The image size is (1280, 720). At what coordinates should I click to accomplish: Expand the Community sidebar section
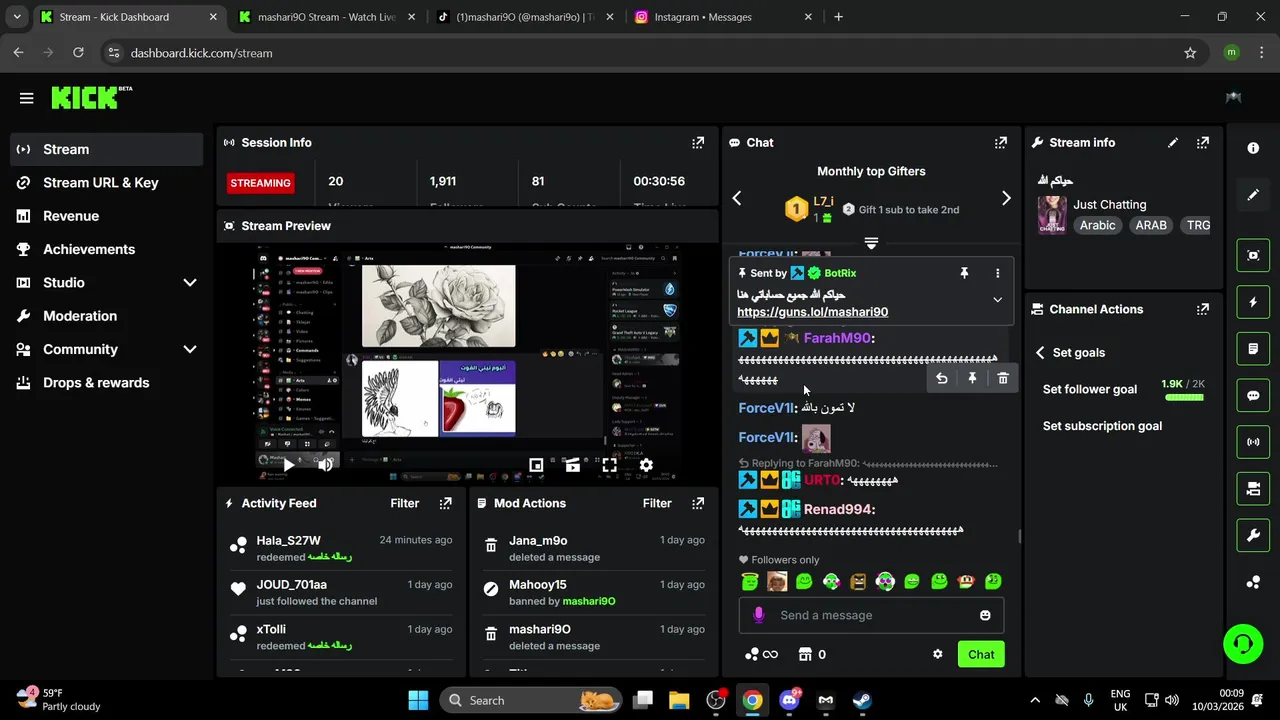click(x=190, y=349)
